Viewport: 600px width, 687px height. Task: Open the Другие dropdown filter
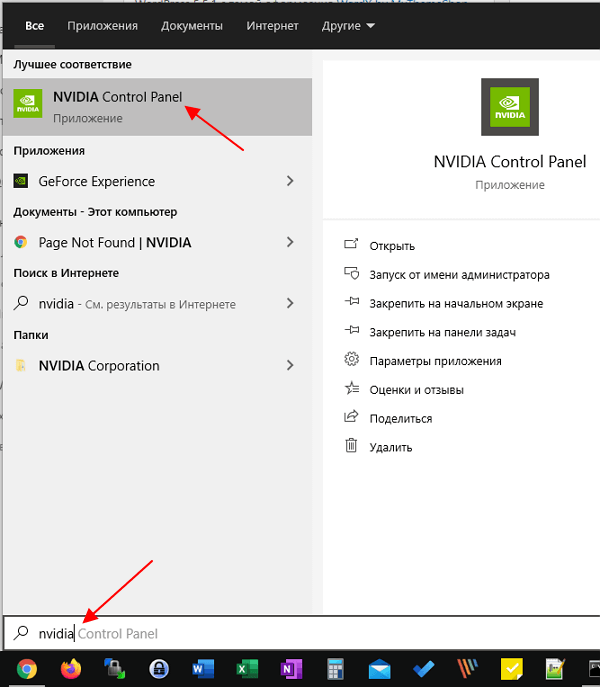click(348, 26)
